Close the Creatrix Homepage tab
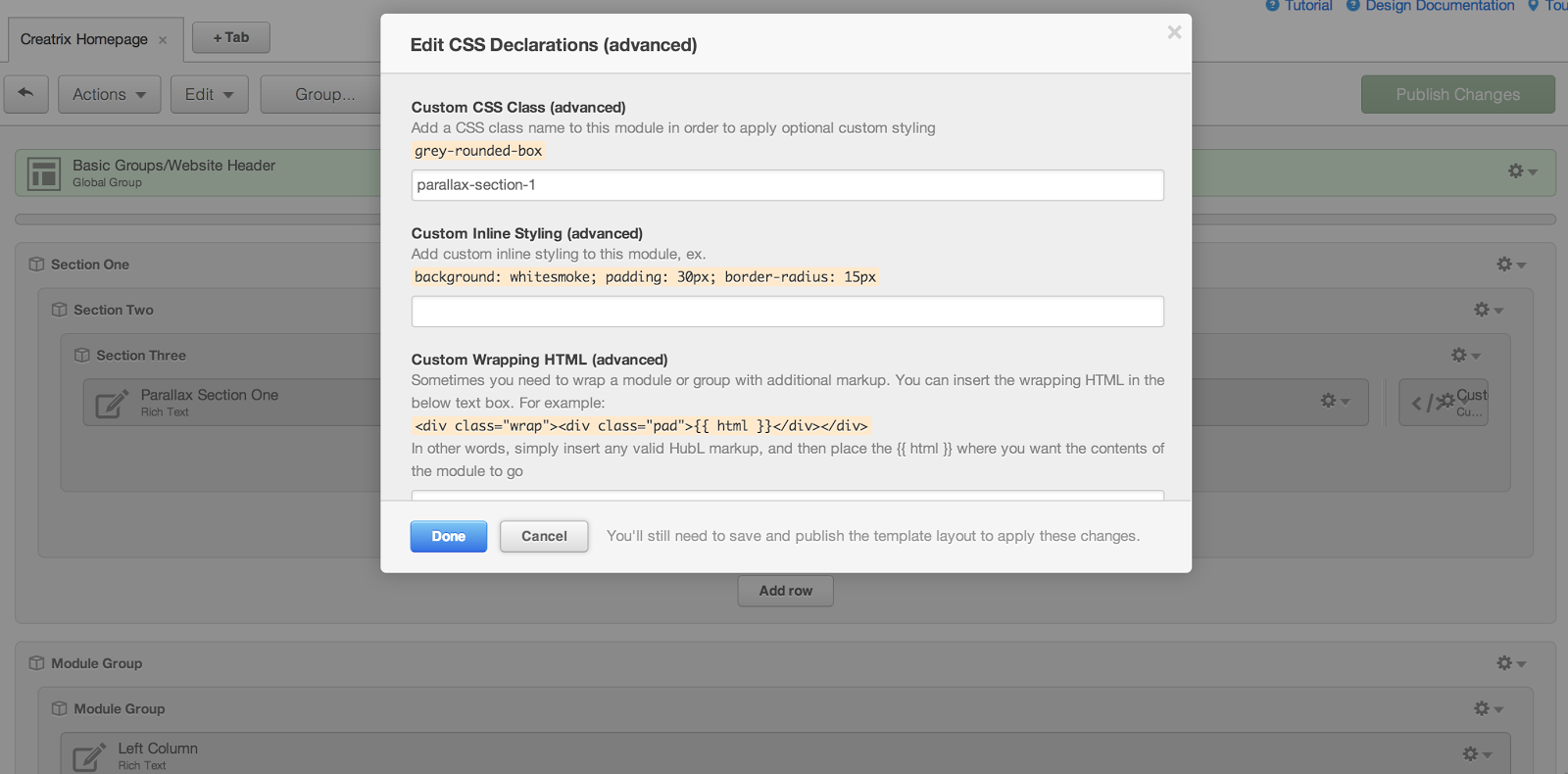 coord(163,40)
